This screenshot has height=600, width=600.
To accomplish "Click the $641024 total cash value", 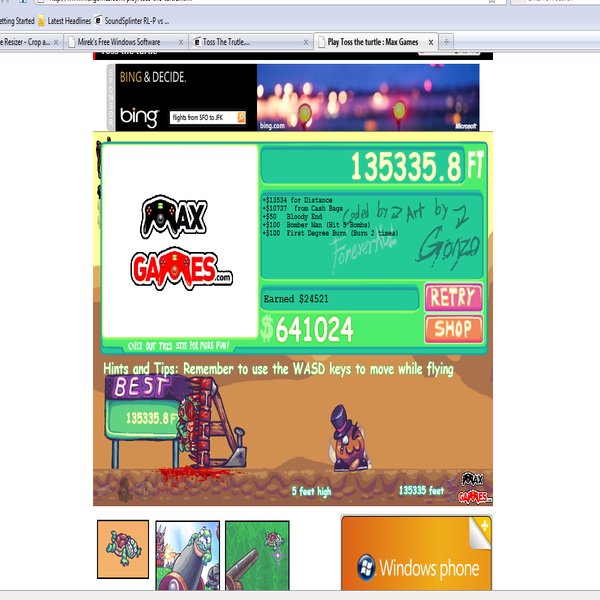I will point(307,329).
